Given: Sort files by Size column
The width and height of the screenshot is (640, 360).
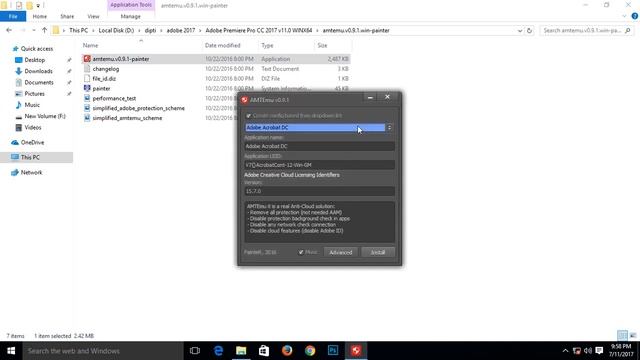Looking at the screenshot, I should click(322, 45).
